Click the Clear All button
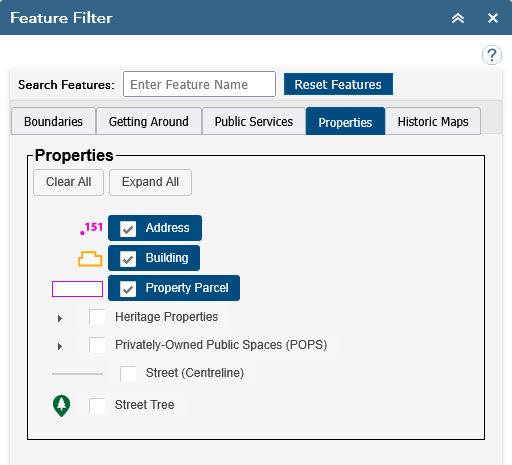The image size is (512, 465). pyautogui.click(x=68, y=182)
